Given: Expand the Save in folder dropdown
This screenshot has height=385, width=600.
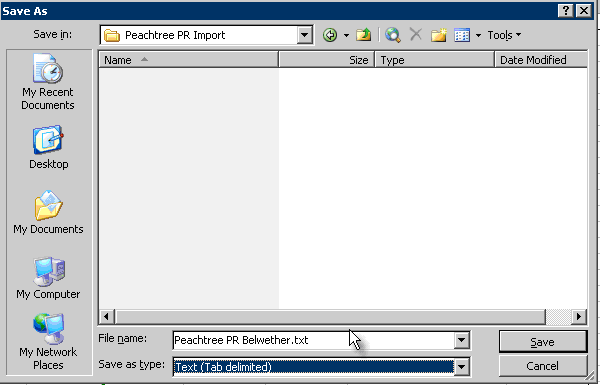Looking at the screenshot, I should 305,35.
